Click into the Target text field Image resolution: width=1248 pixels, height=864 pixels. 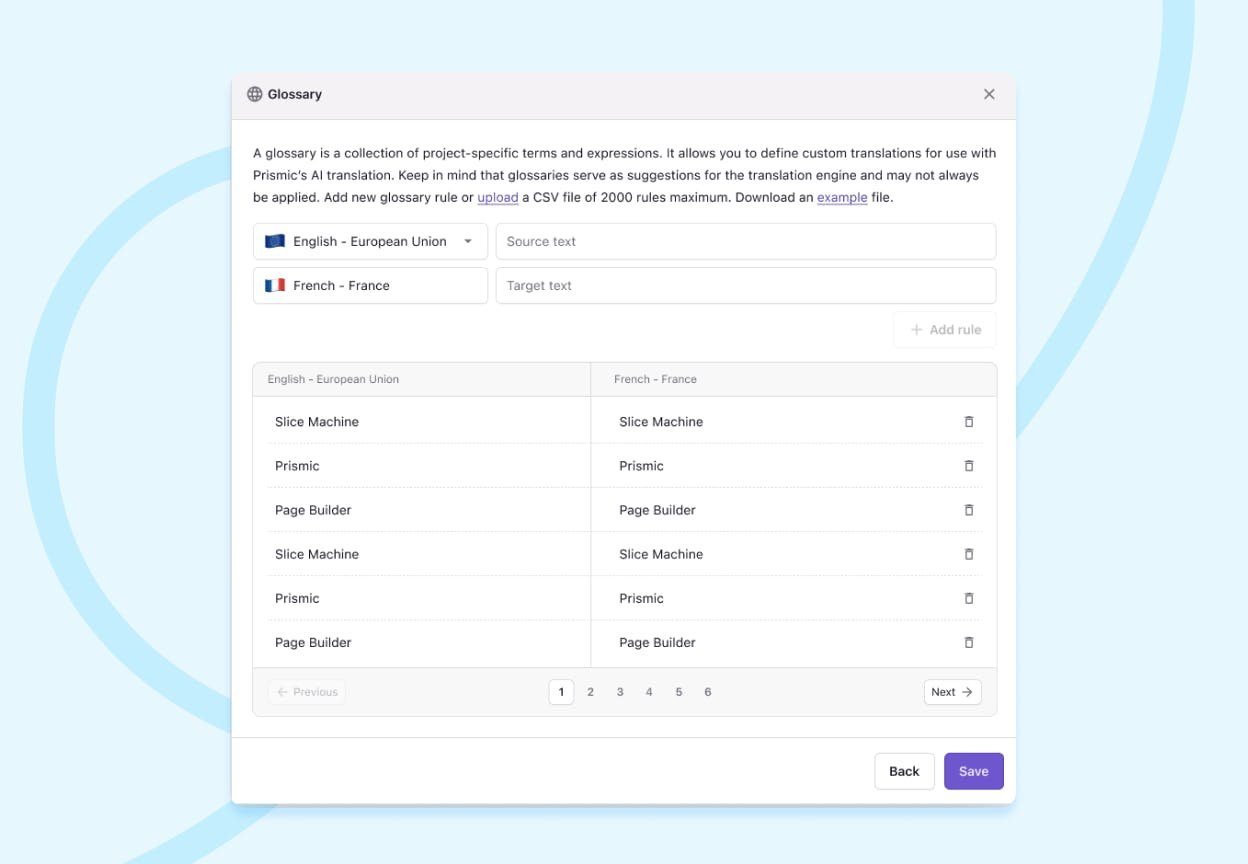745,285
